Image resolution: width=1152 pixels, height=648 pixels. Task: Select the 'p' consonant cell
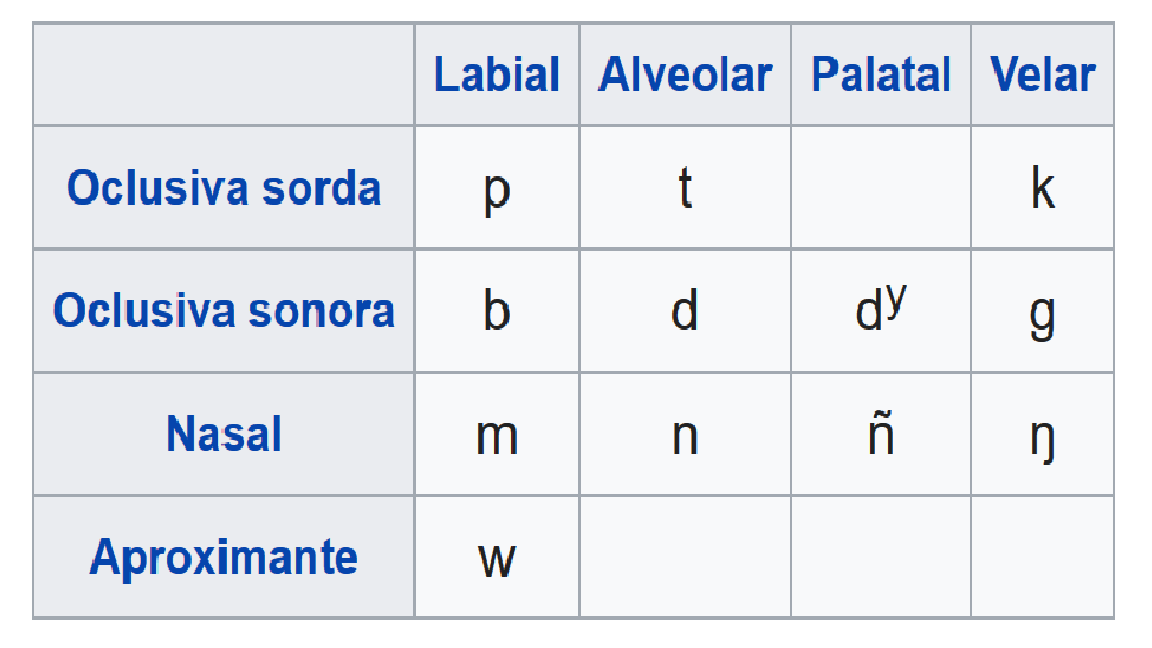(497, 188)
